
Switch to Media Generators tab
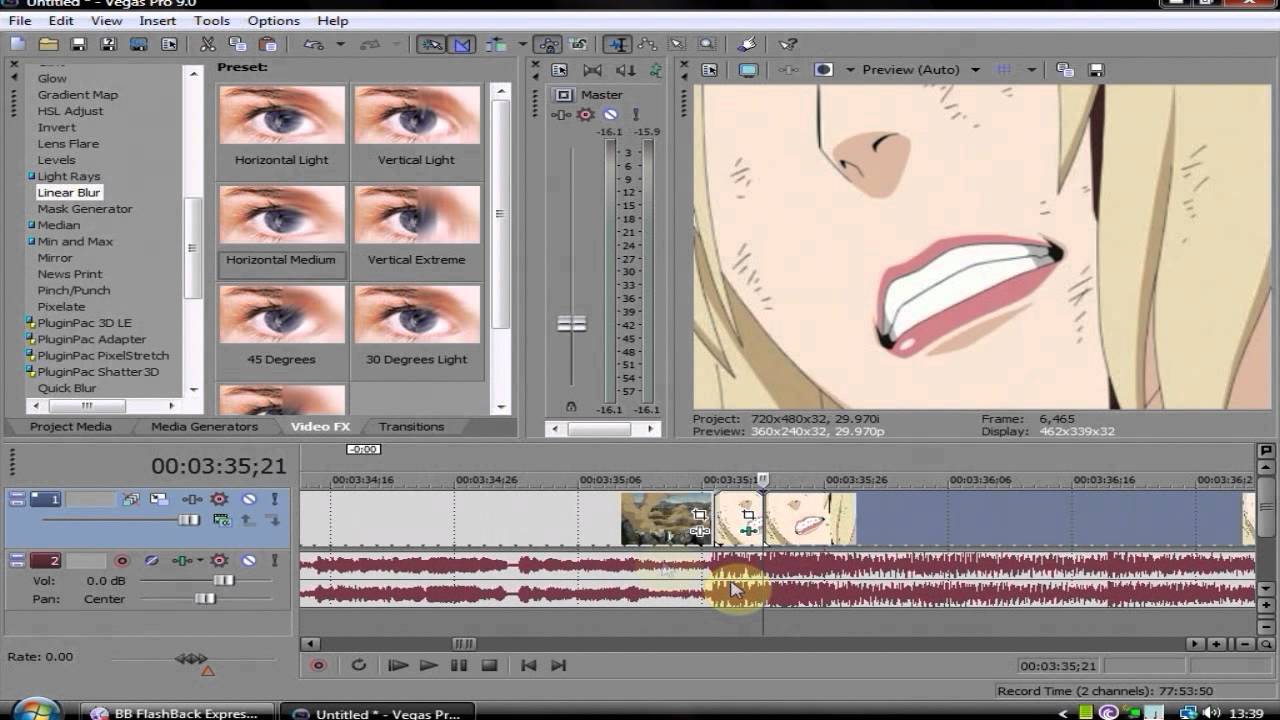pos(204,426)
